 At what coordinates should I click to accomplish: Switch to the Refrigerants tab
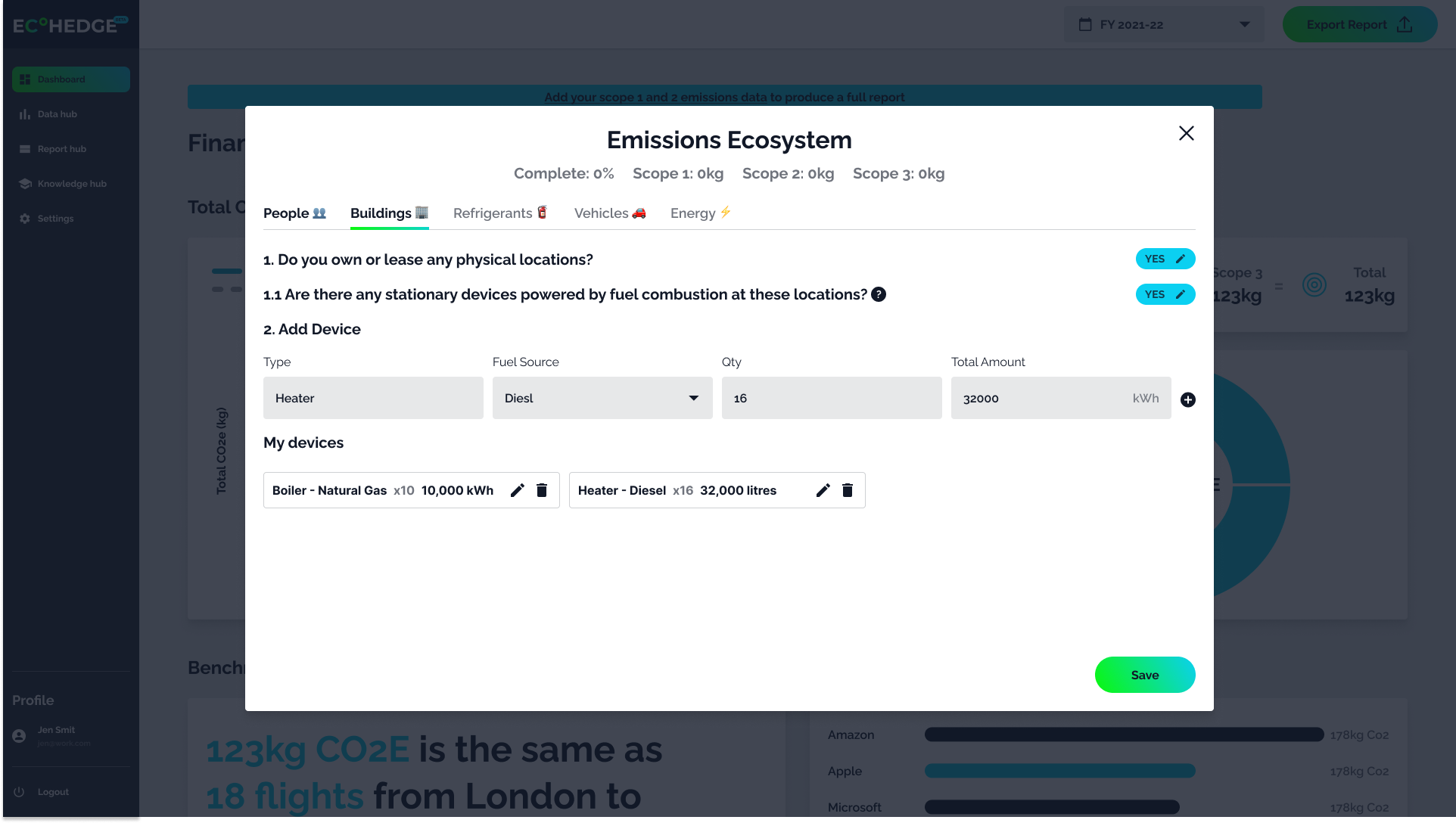click(x=500, y=213)
